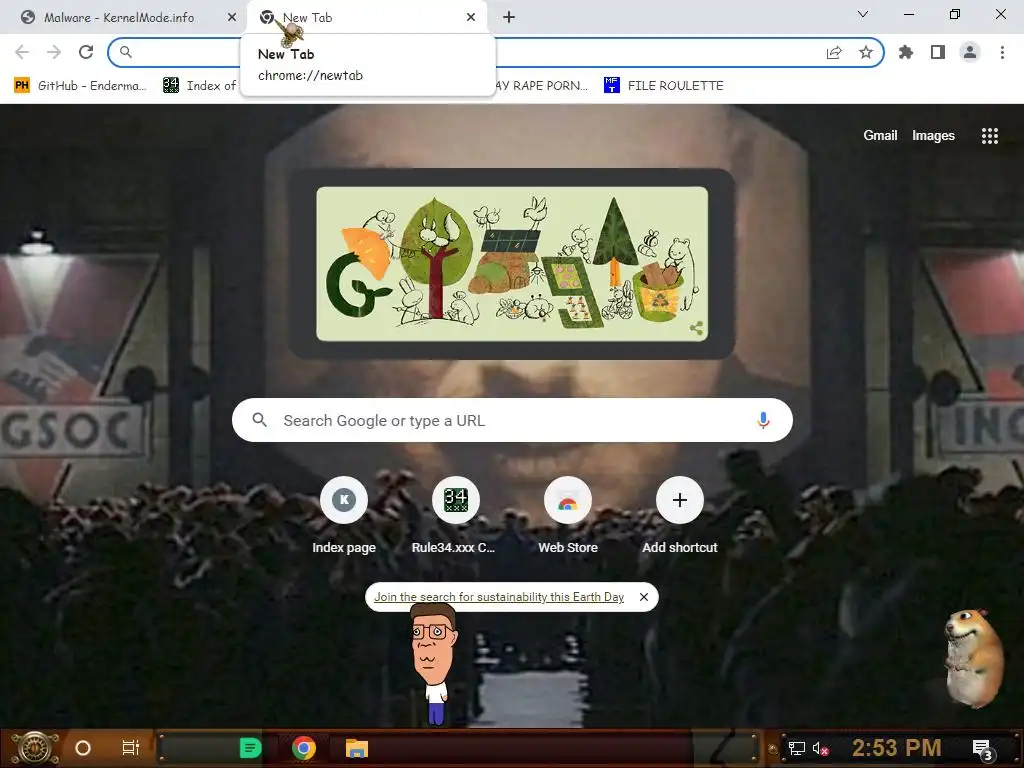Screen dimensions: 1024x768
Task: Open Task View on the taskbar
Action: coord(131,748)
